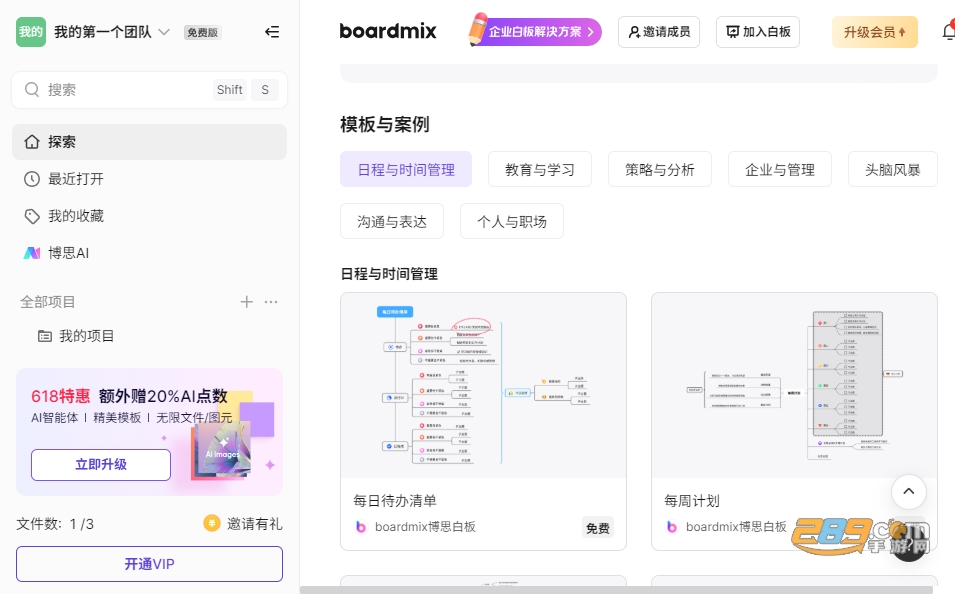The image size is (955, 594).
Task: Select the 个人与职场 category tab
Action: (512, 221)
